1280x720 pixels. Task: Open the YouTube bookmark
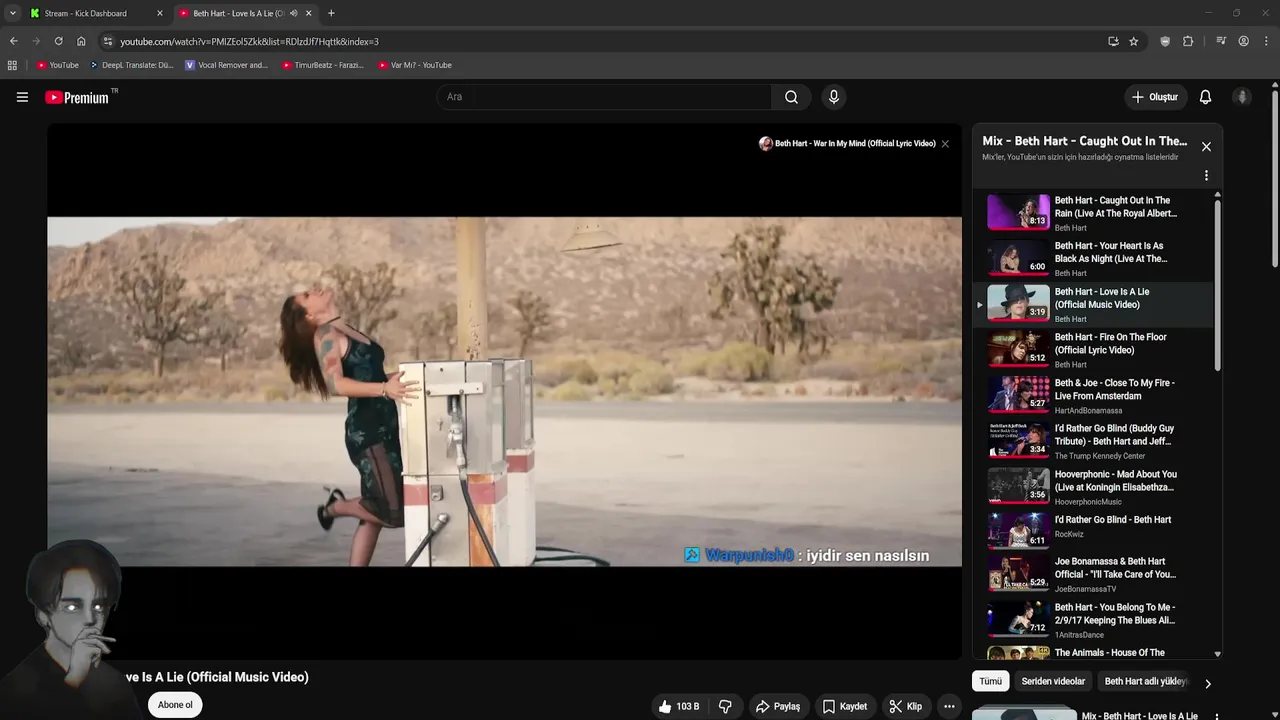(57, 65)
